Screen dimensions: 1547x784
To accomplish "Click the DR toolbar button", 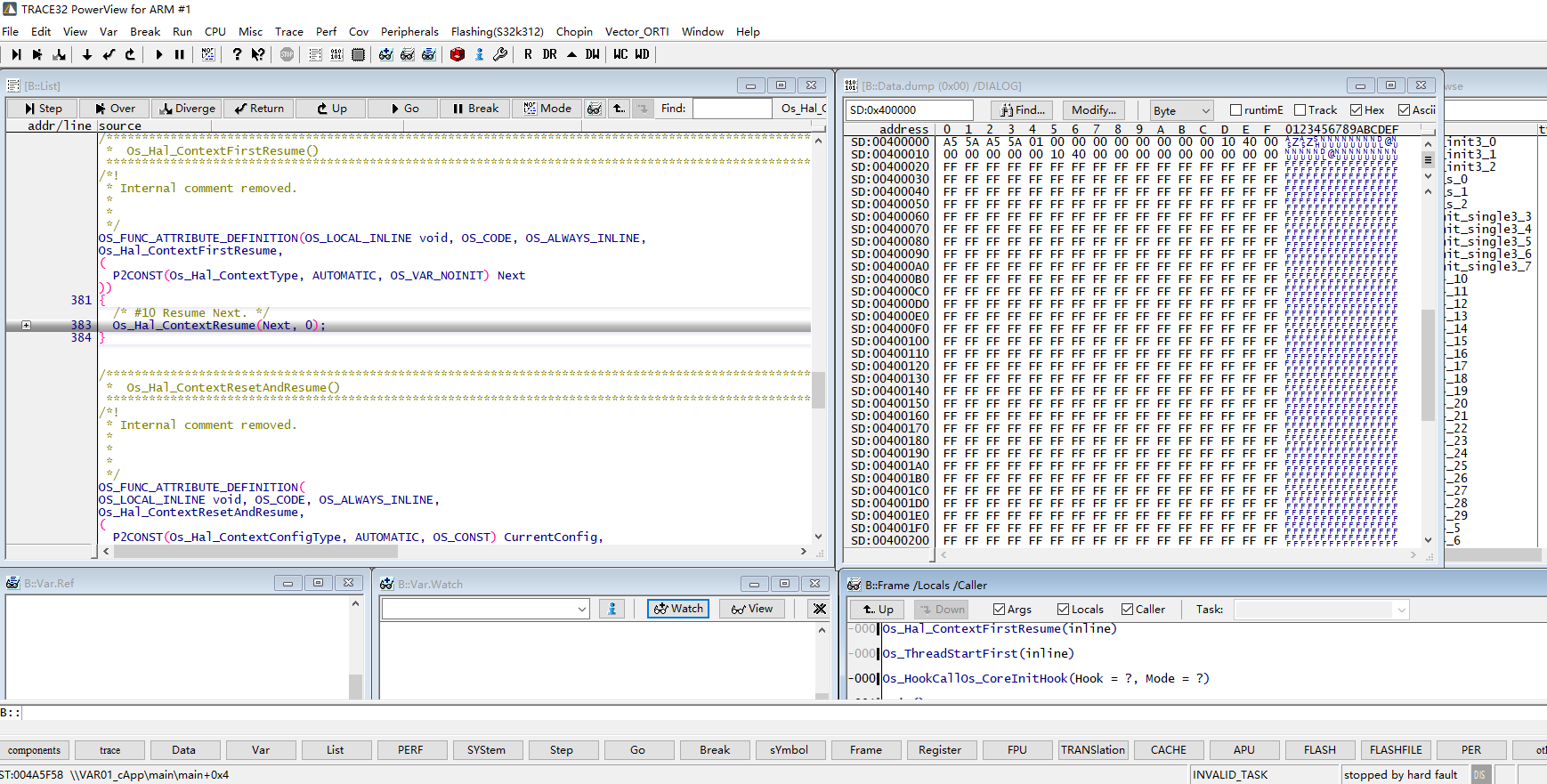I will coord(550,54).
